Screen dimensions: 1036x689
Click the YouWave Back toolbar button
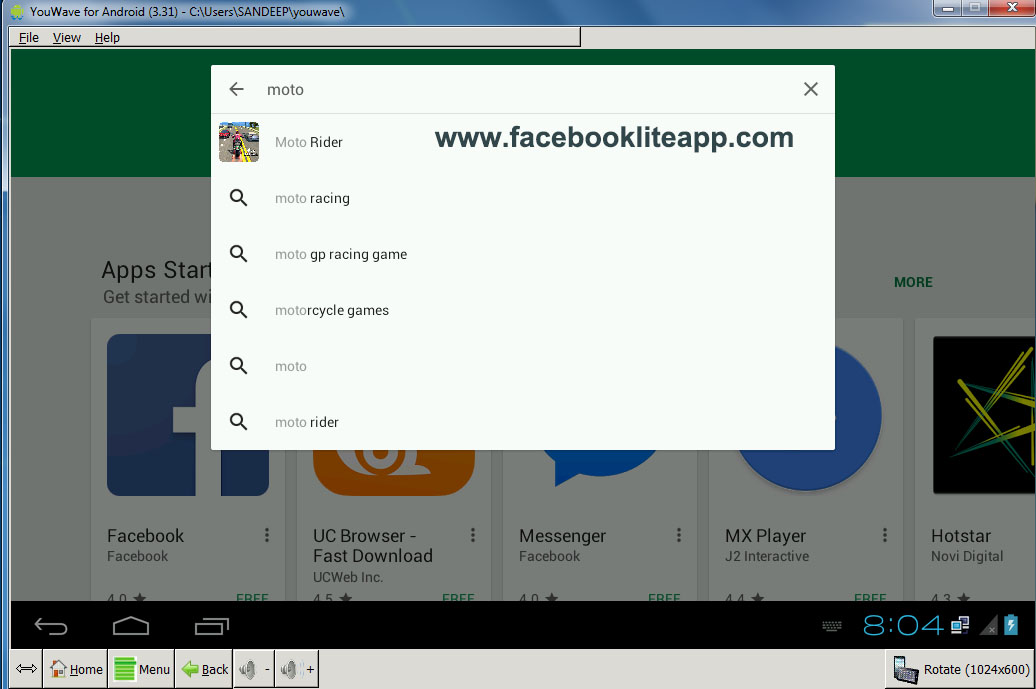pos(205,669)
